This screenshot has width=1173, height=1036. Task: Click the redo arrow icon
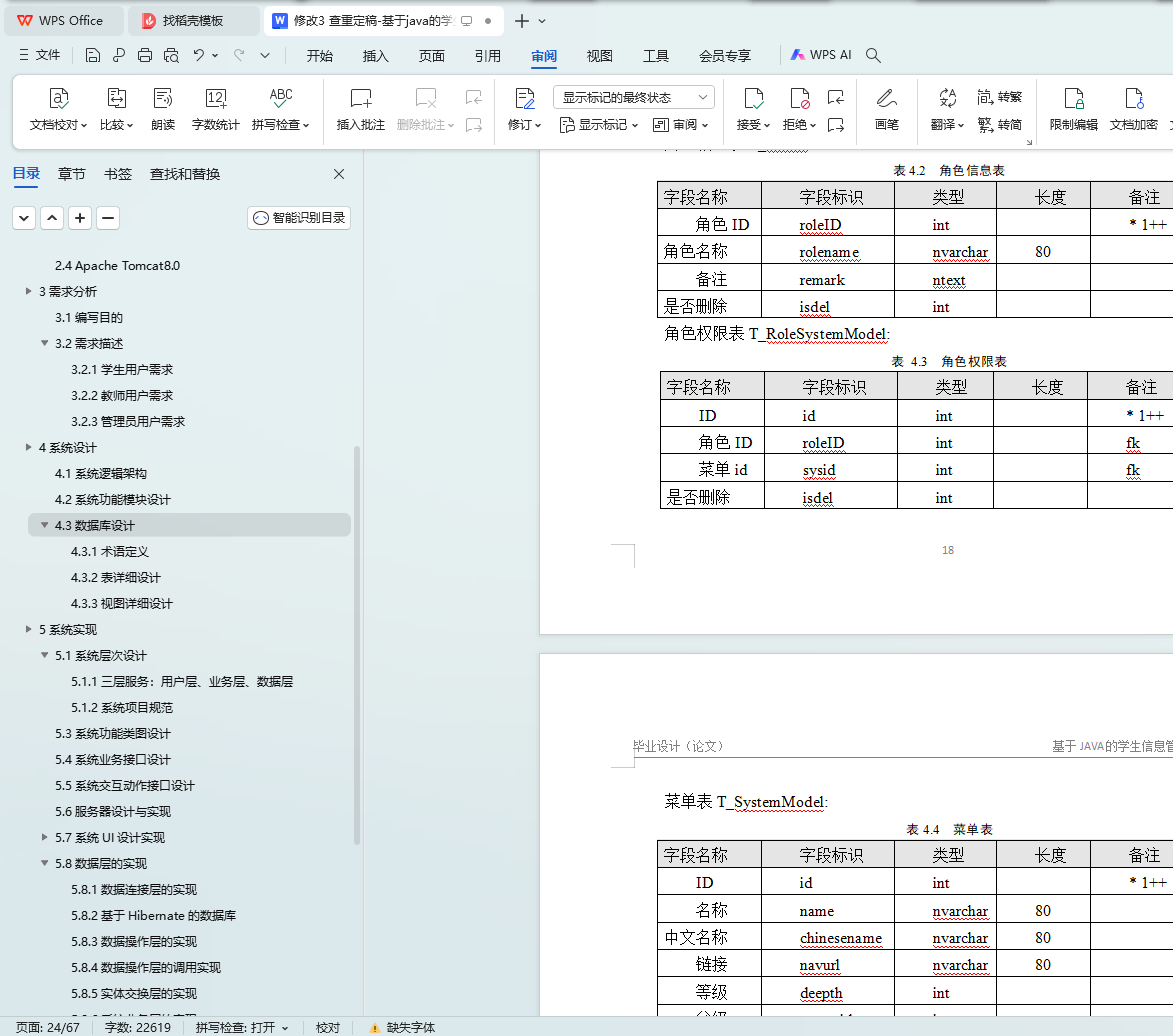click(239, 55)
